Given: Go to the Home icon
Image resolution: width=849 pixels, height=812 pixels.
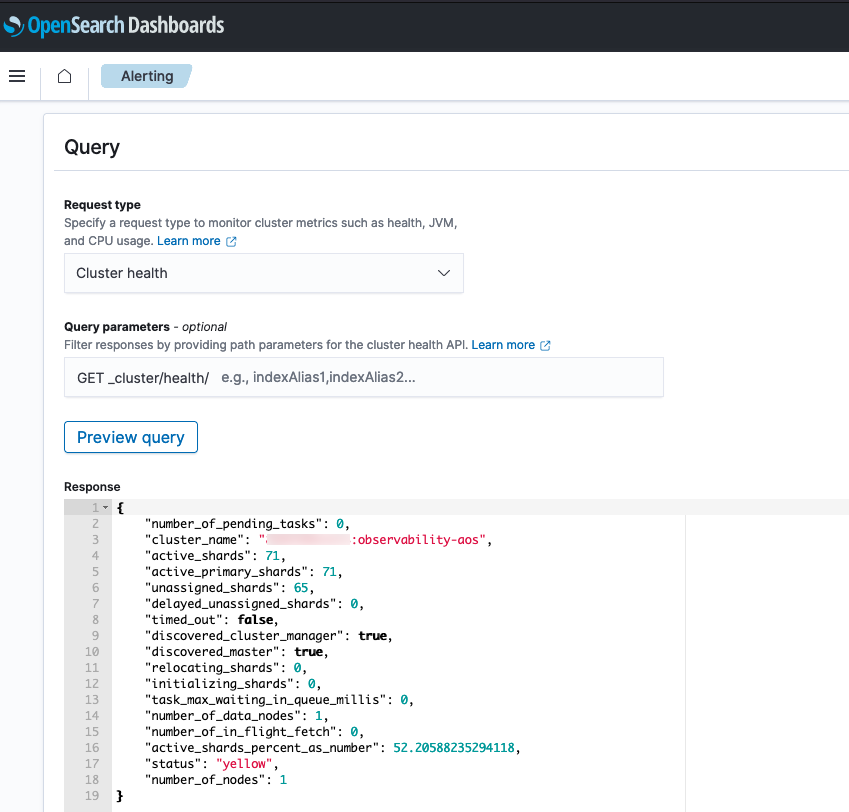Looking at the screenshot, I should [x=64, y=76].
